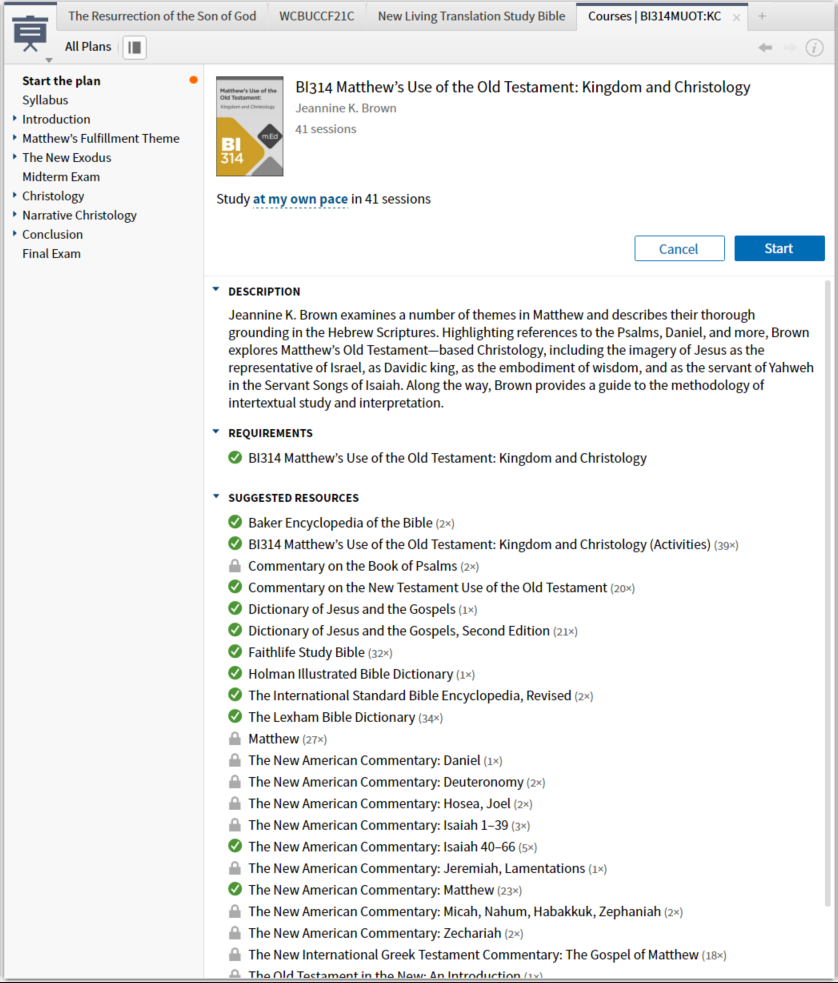Viewport: 838px width, 983px height.
Task: Click green check for New American Commentary: Matthew
Action: (x=235, y=890)
